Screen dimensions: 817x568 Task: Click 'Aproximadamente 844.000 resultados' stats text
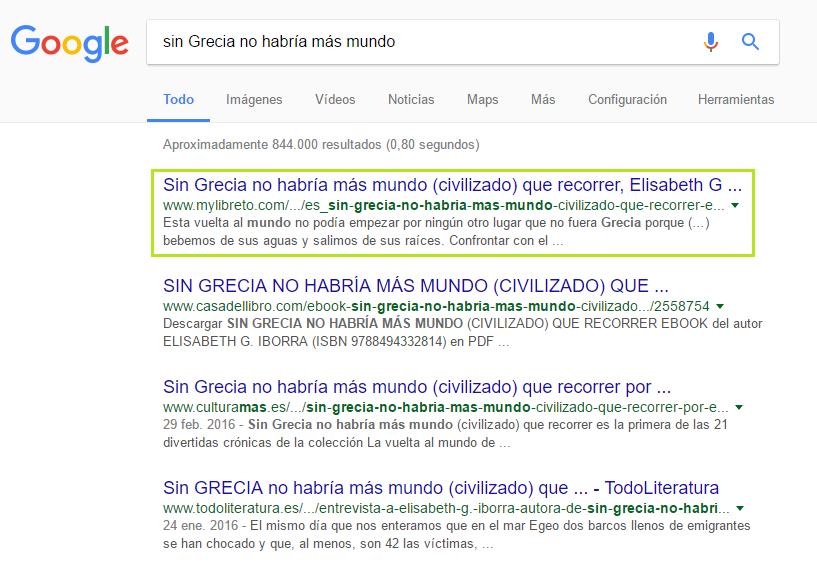tap(321, 144)
